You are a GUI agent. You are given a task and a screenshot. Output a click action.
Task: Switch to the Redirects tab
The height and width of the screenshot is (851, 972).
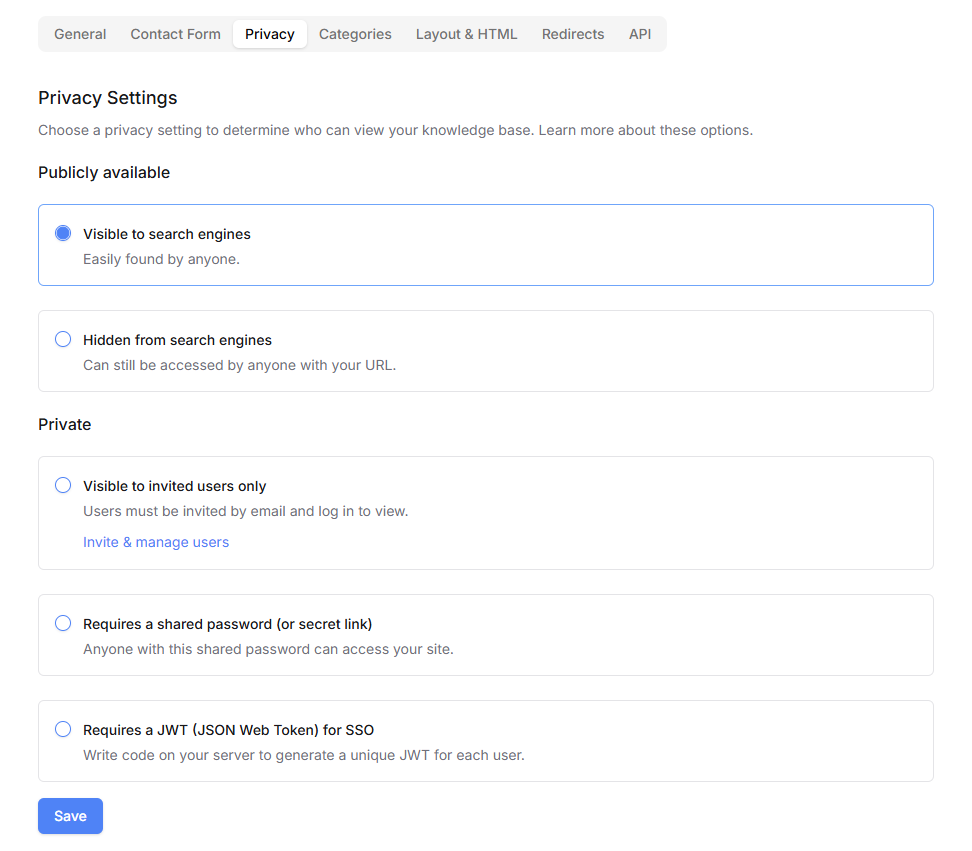[x=573, y=34]
